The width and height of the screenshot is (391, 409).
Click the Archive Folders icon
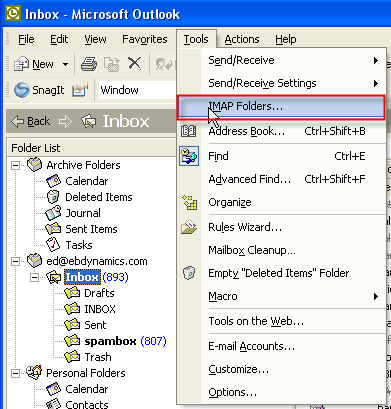click(34, 165)
